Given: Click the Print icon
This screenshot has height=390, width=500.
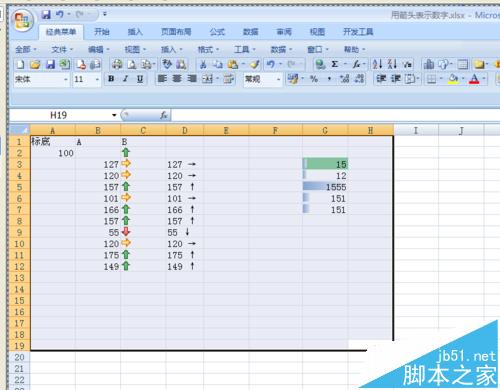Looking at the screenshot, I should point(117,64).
